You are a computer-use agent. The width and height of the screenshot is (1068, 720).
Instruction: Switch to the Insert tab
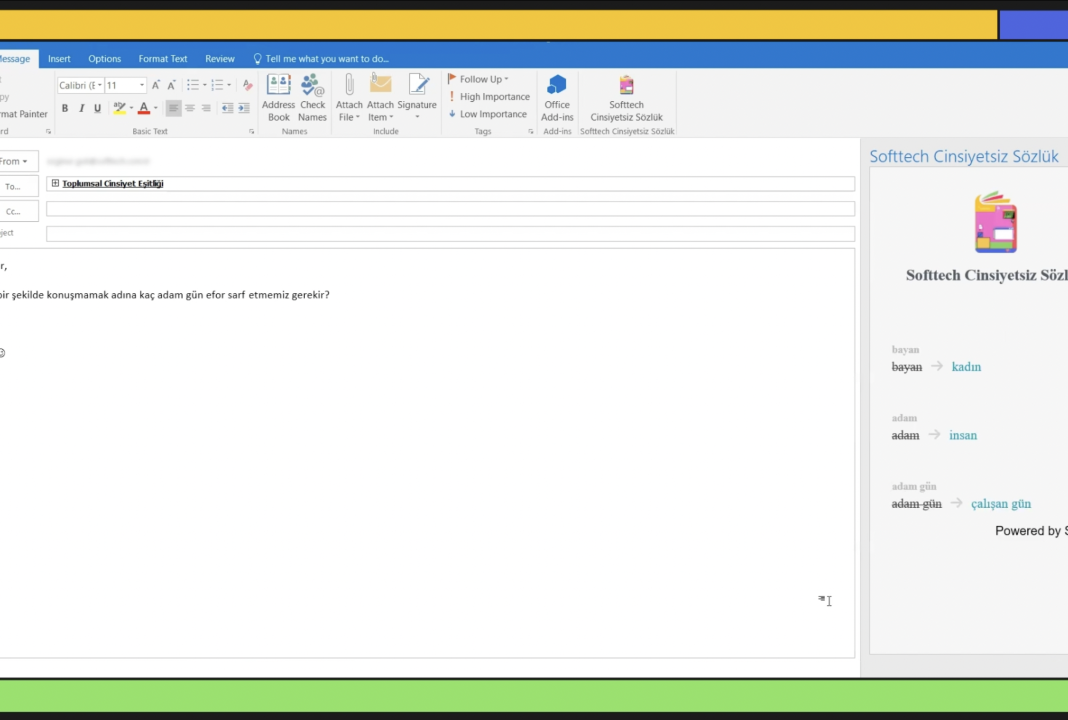point(59,59)
